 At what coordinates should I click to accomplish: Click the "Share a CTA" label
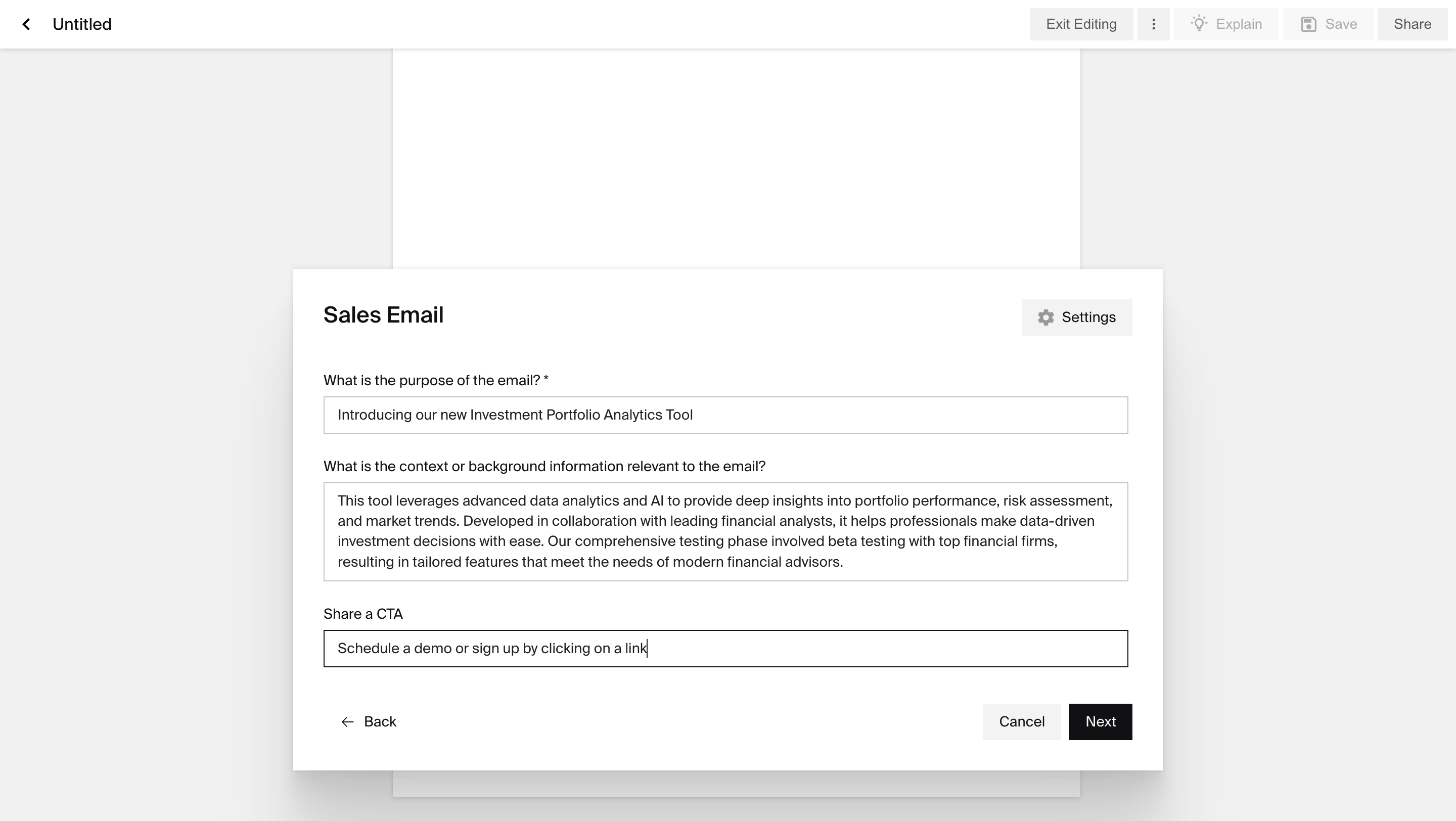[363, 614]
